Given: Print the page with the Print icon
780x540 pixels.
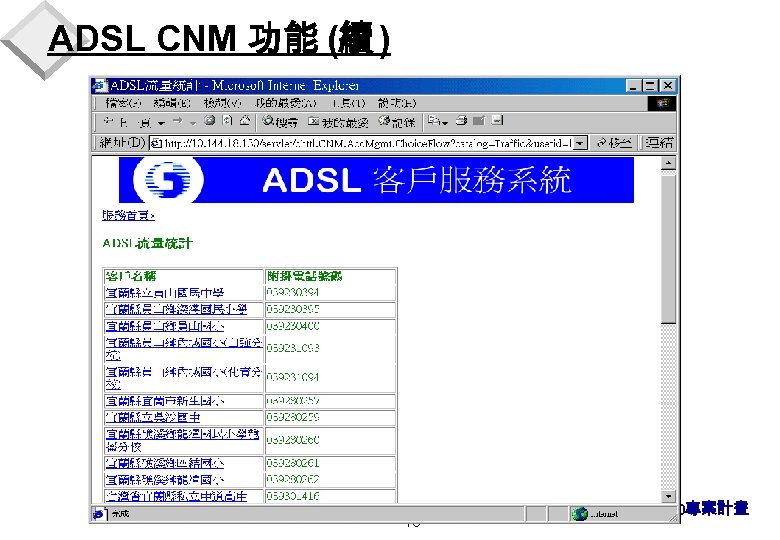Looking at the screenshot, I should (x=462, y=121).
